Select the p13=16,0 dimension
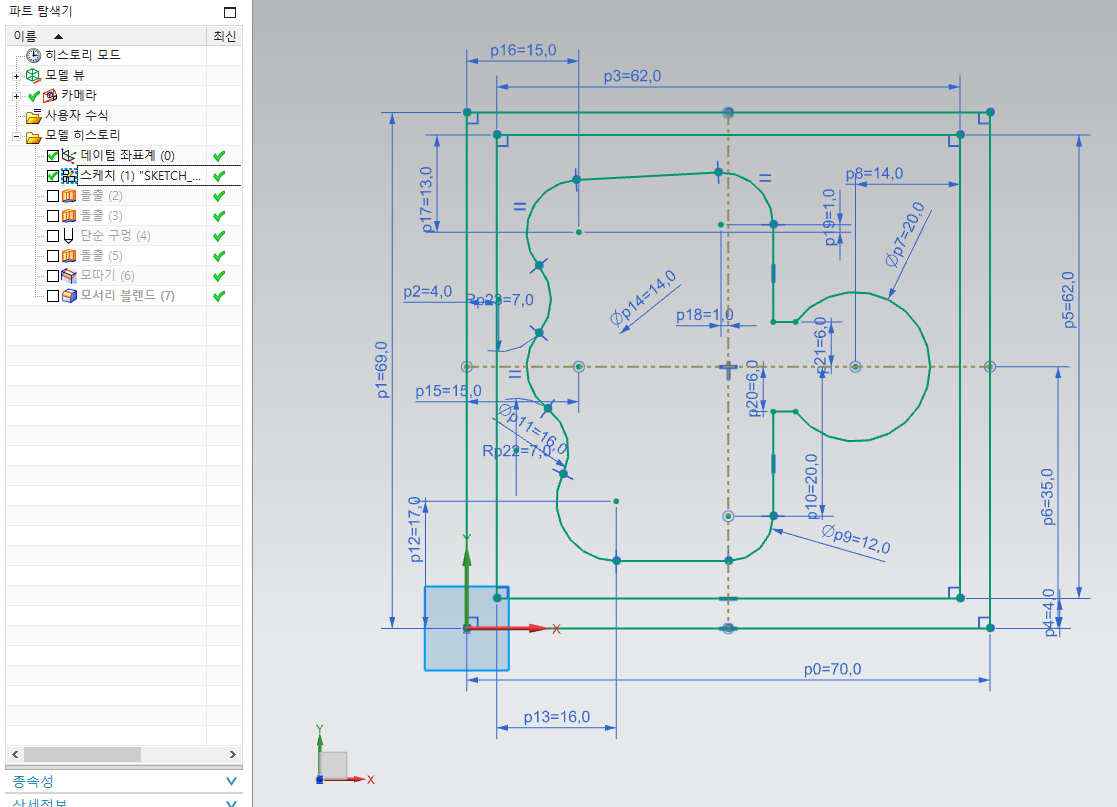Viewport: 1117px width, 807px height. (x=556, y=717)
